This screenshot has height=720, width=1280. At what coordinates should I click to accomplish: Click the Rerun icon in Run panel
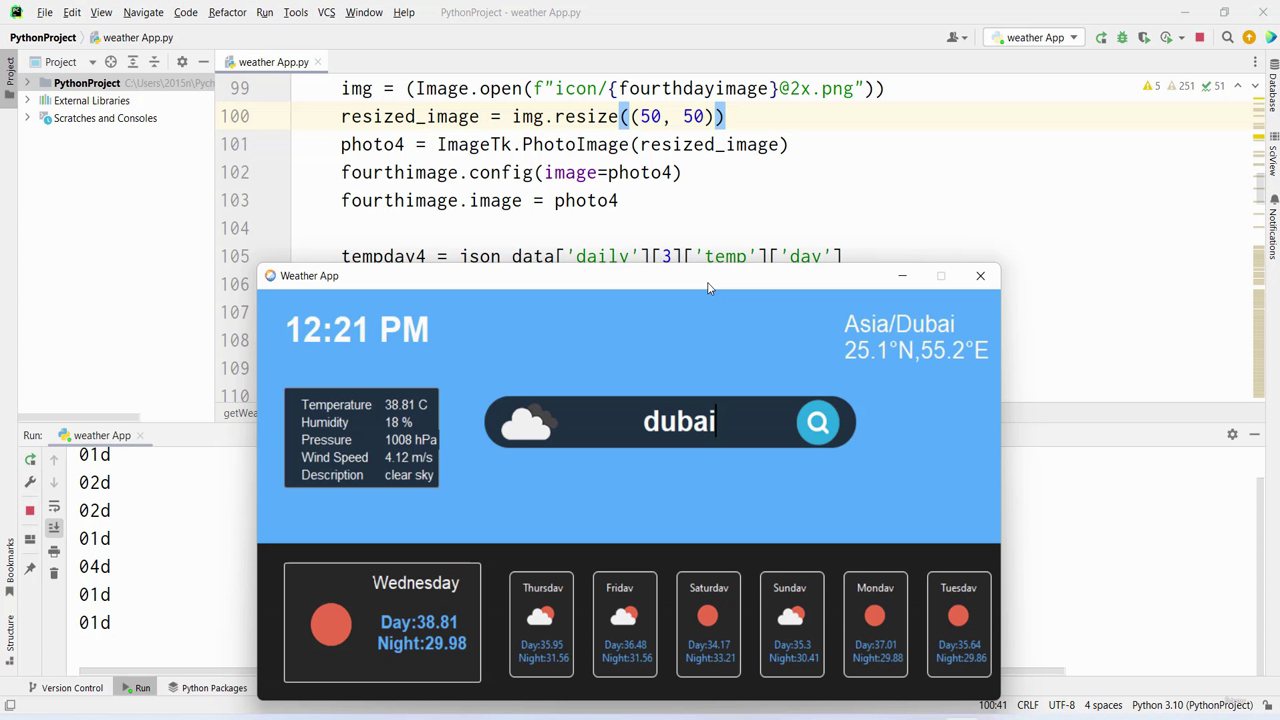click(x=30, y=460)
